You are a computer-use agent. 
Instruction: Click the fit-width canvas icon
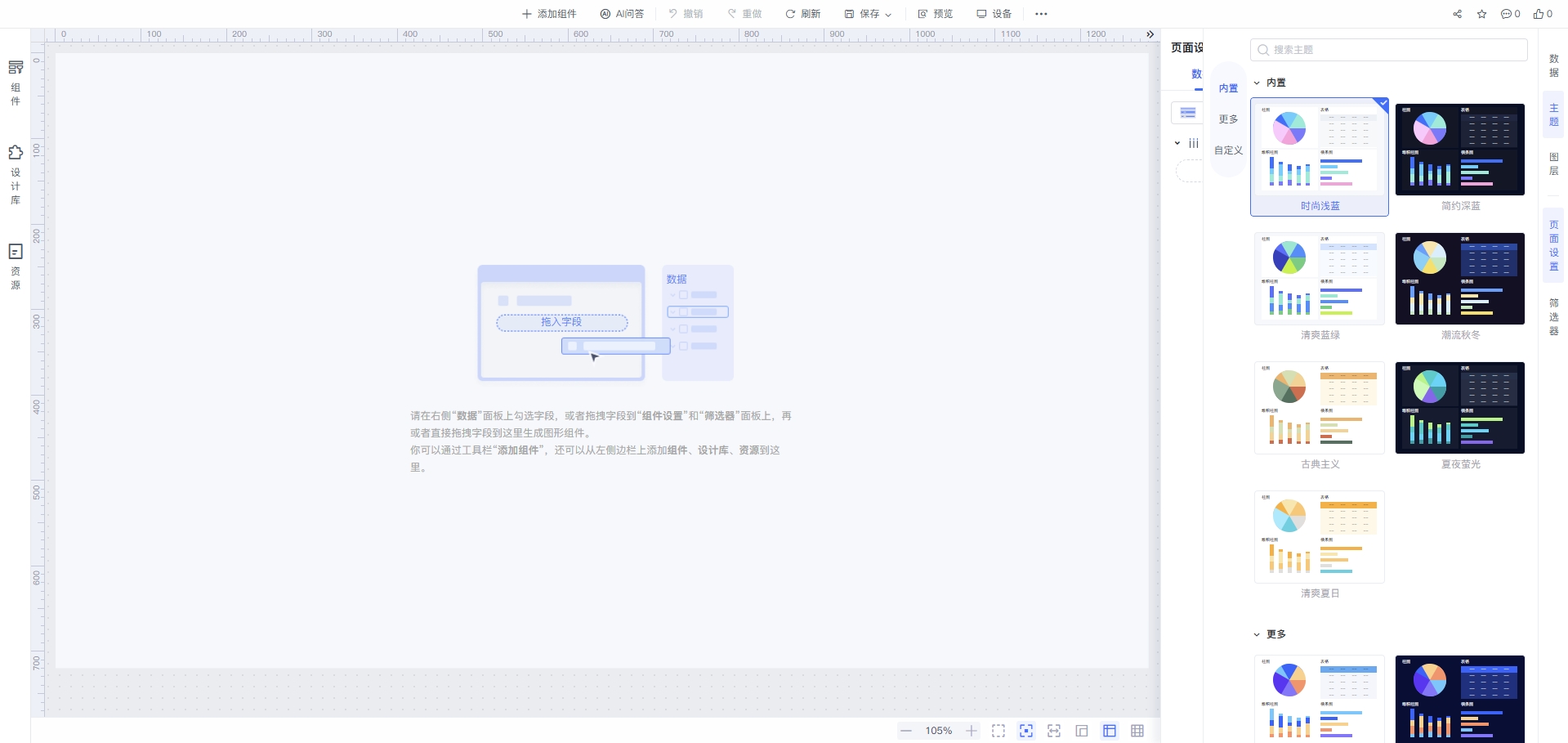click(x=1054, y=731)
